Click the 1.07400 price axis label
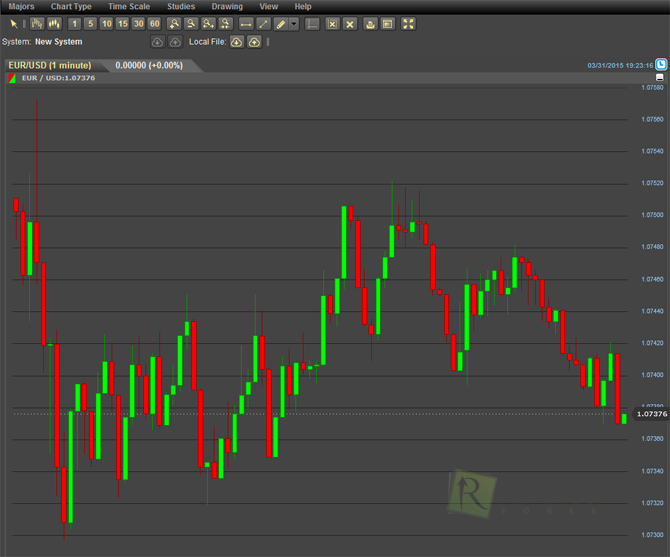 [652, 375]
